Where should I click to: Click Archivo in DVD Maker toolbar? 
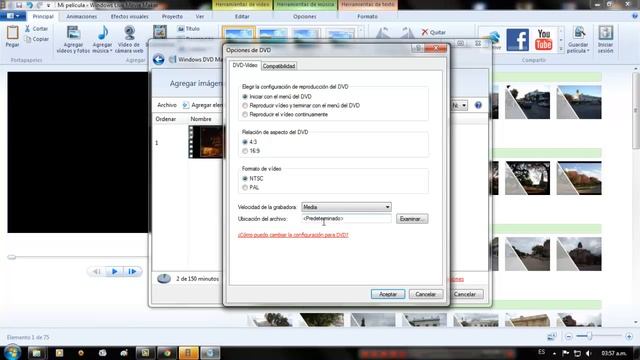point(167,105)
